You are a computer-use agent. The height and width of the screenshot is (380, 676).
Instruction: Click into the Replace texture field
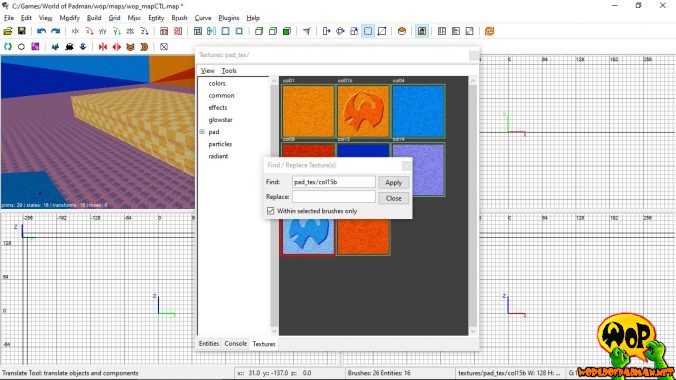334,197
